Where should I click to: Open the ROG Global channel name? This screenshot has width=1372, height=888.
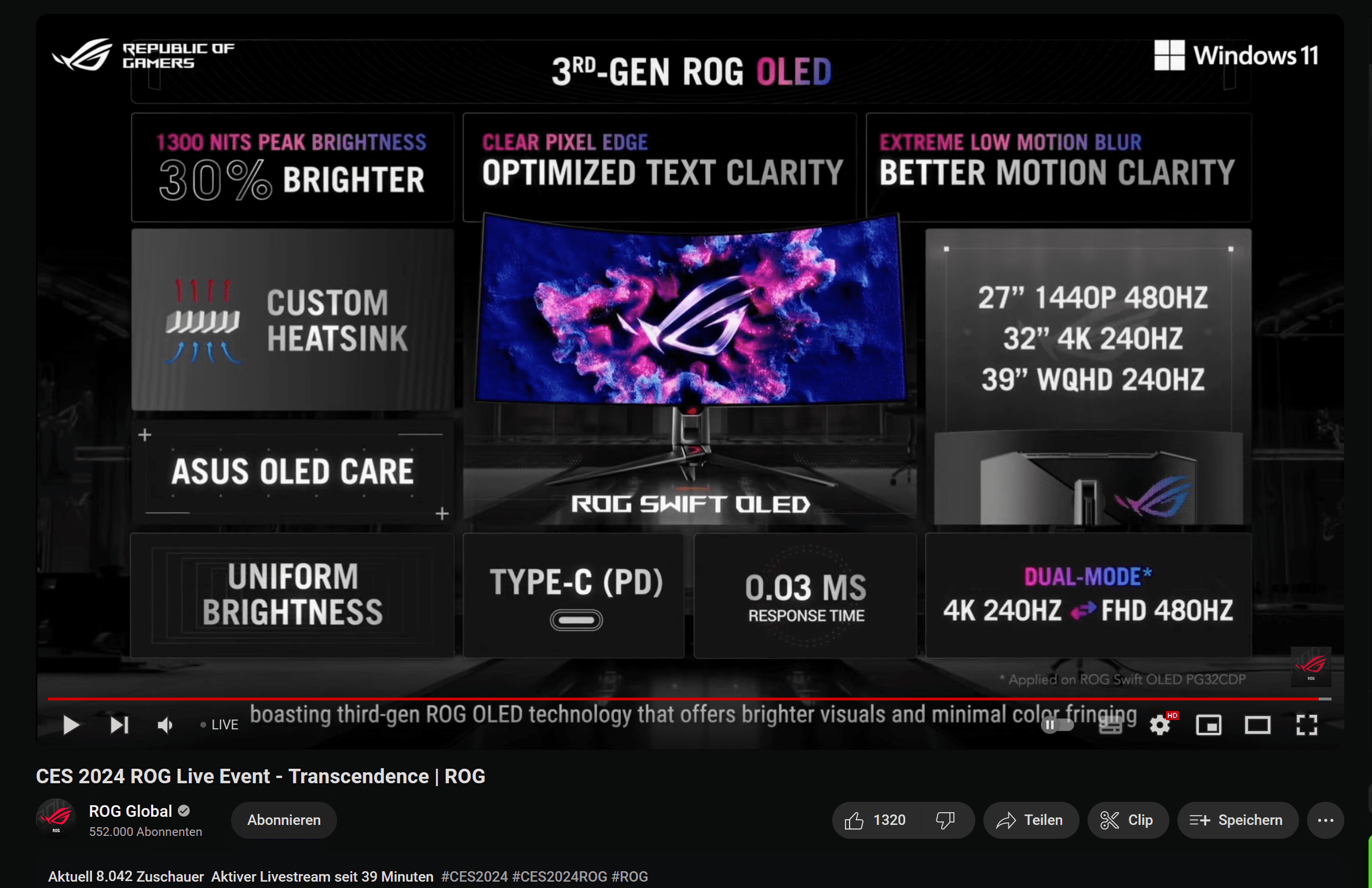point(130,811)
